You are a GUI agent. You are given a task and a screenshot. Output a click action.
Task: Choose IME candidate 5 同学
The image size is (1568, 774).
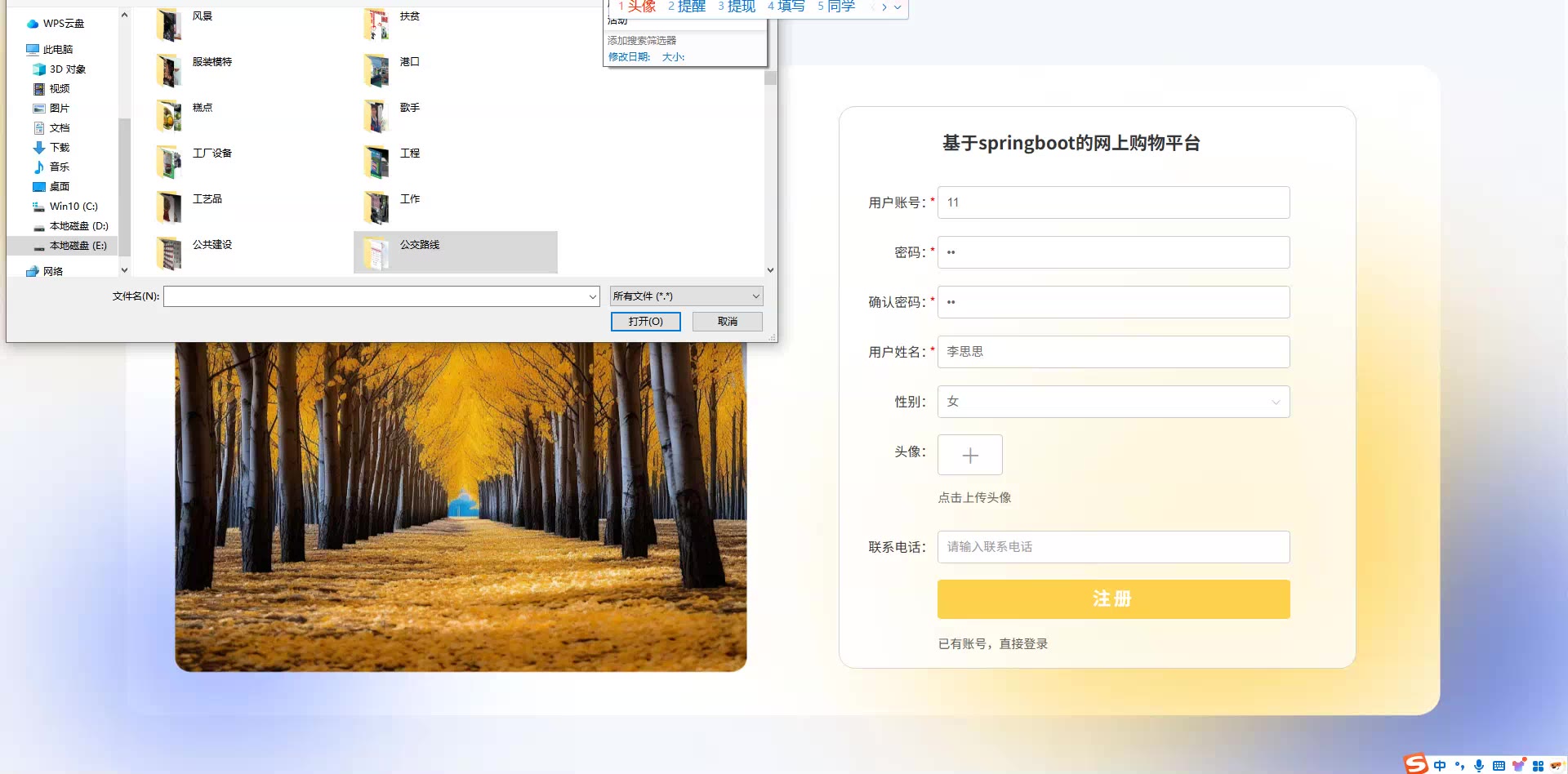836,7
